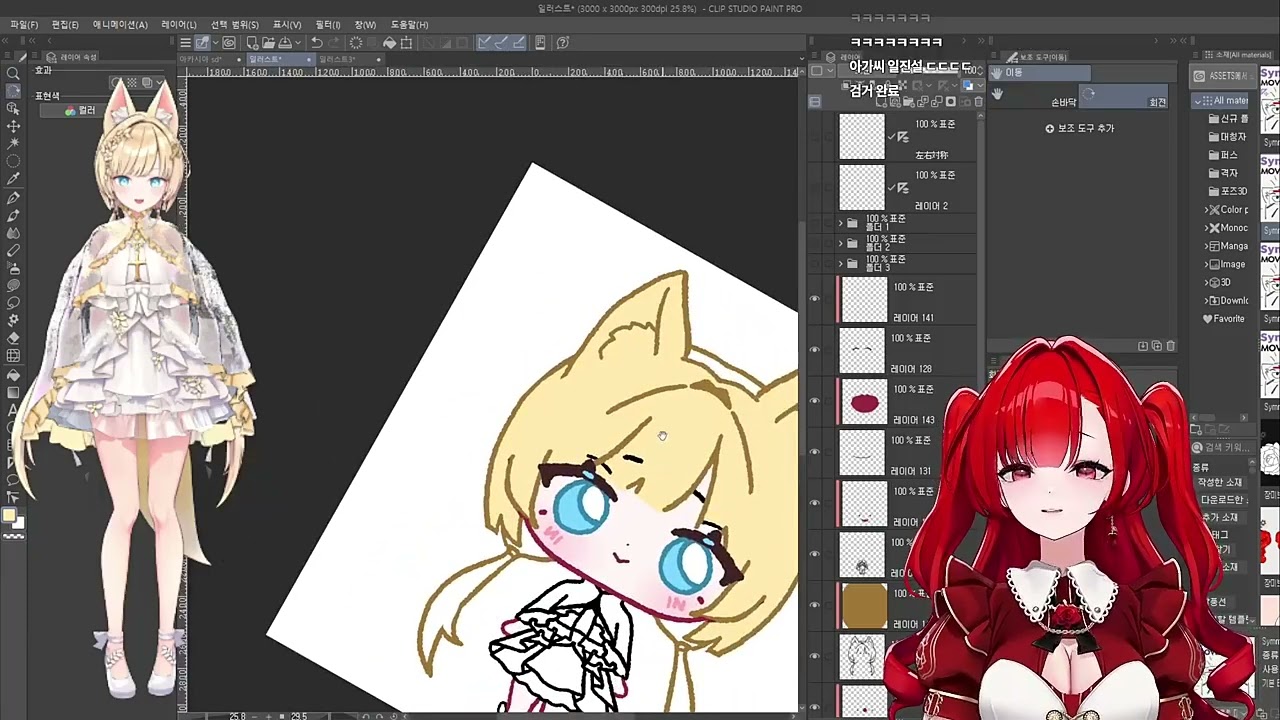
Task: Click the Redo arrow in command bar
Action: click(335, 42)
